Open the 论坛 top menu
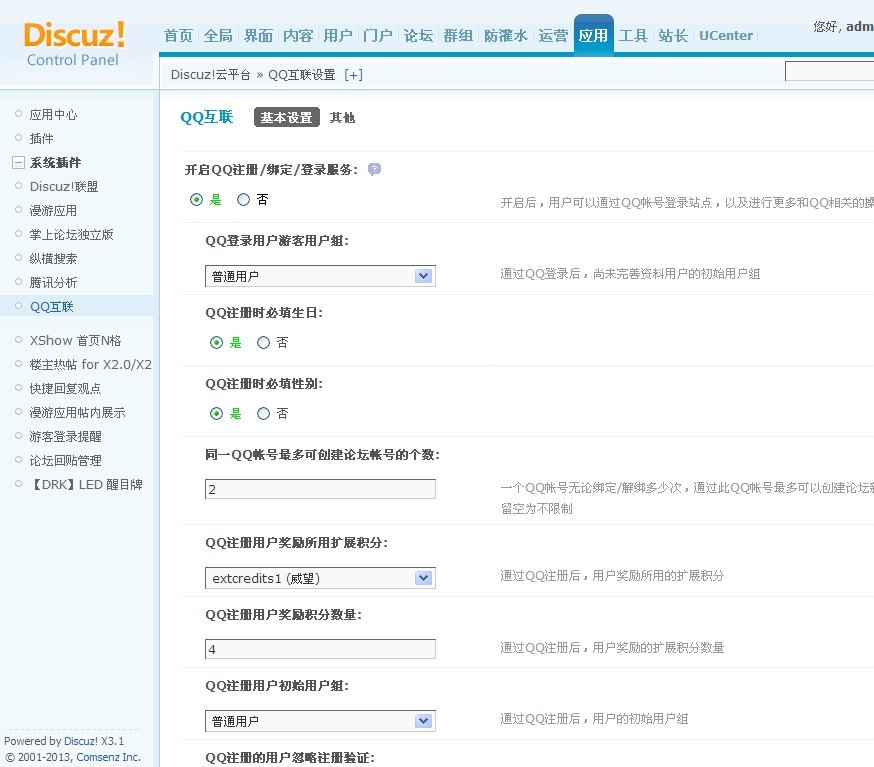The height and width of the screenshot is (767, 874). pyautogui.click(x=418, y=36)
